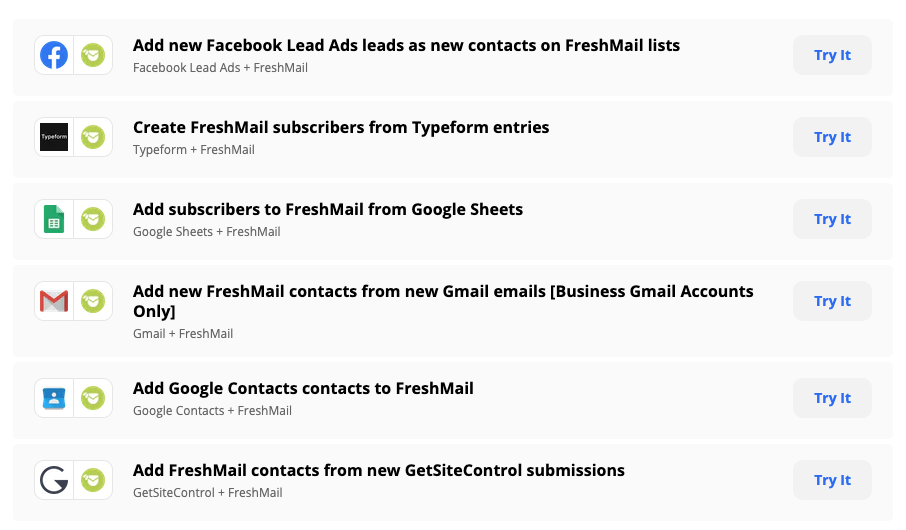The width and height of the screenshot is (906, 530).
Task: Open 'Add Google Contacts contacts to FreshMail'
Action: click(303, 388)
